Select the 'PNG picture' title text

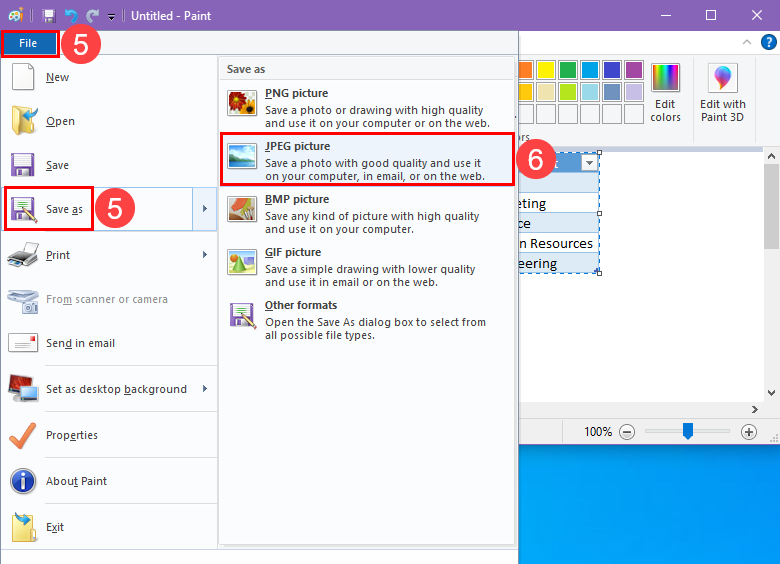click(296, 94)
